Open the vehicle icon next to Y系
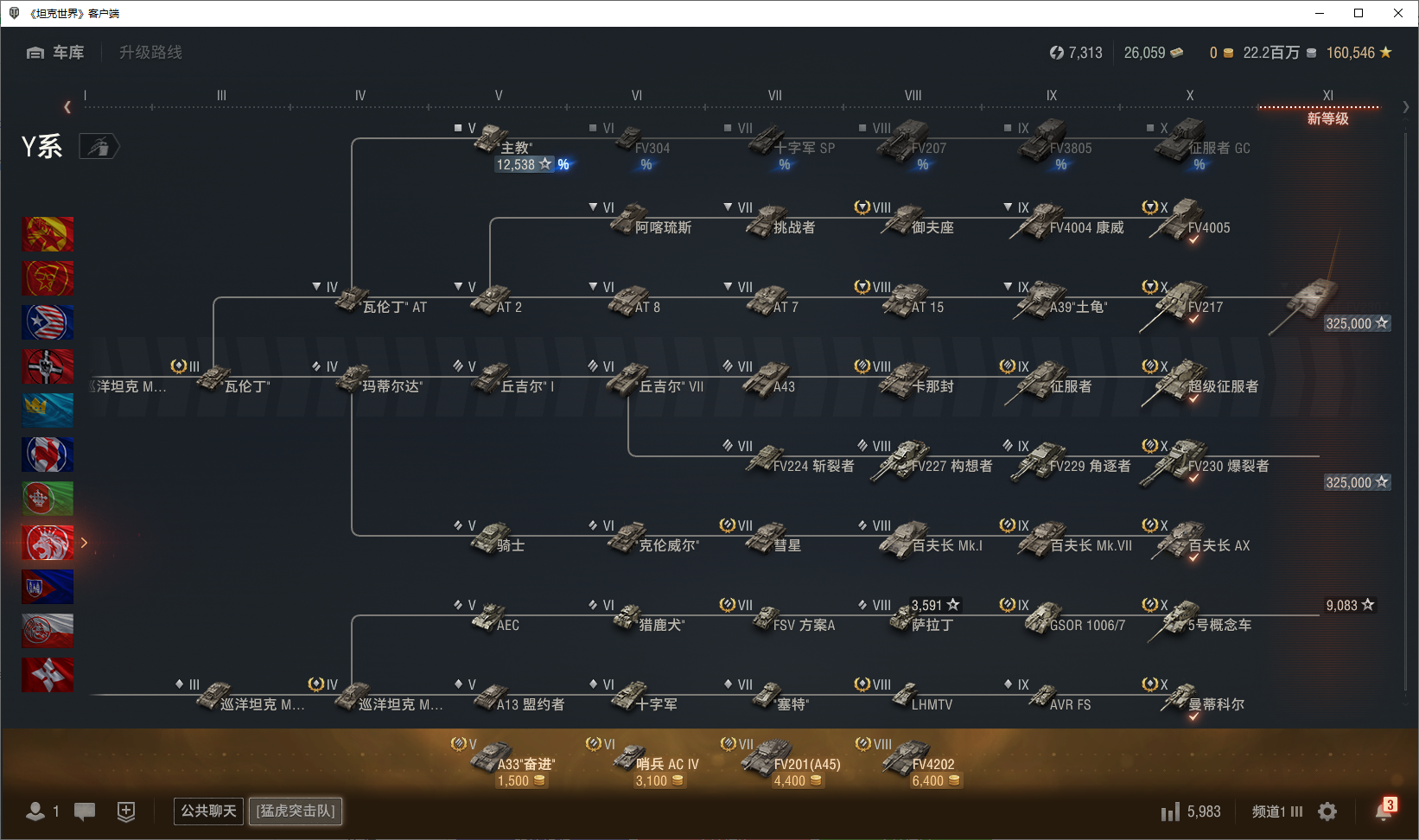The width and height of the screenshot is (1419, 840). 99,147
